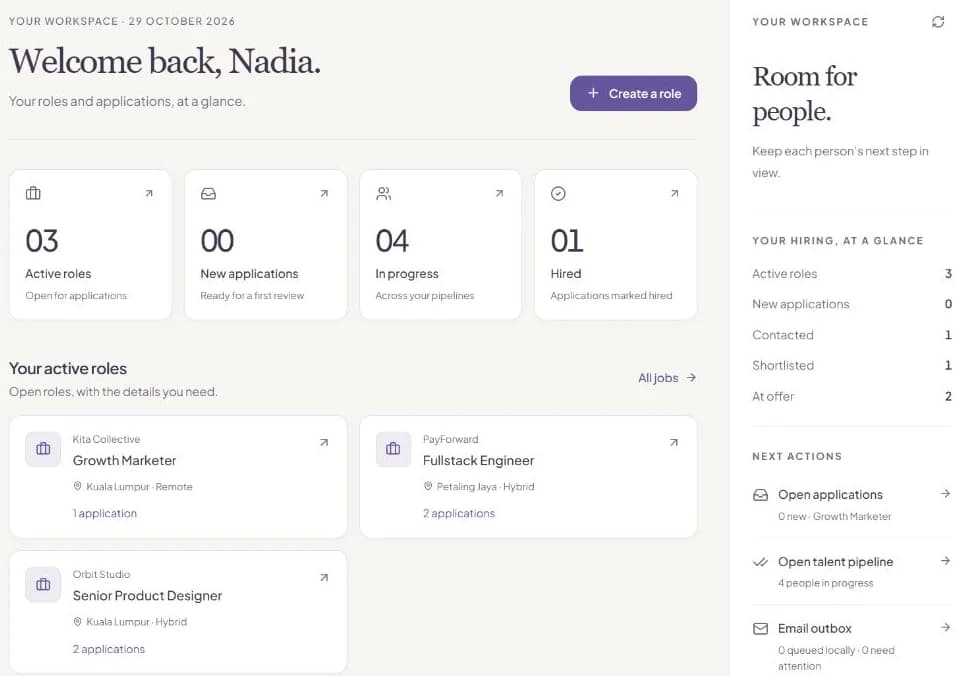Viewport: 960px width, 676px height.
Task: Open the Growth Marketer role title
Action: [x=124, y=460]
